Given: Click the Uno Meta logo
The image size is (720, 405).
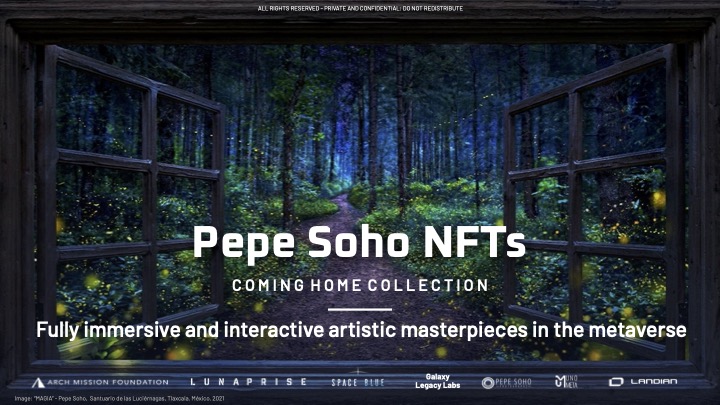Looking at the screenshot, I should pyautogui.click(x=567, y=382).
